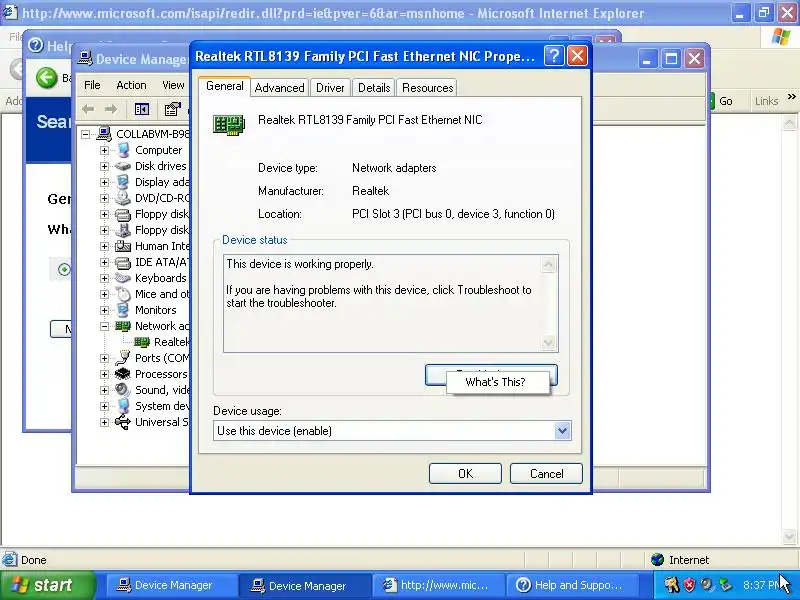Collapse the Network adapters node

click(x=104, y=326)
